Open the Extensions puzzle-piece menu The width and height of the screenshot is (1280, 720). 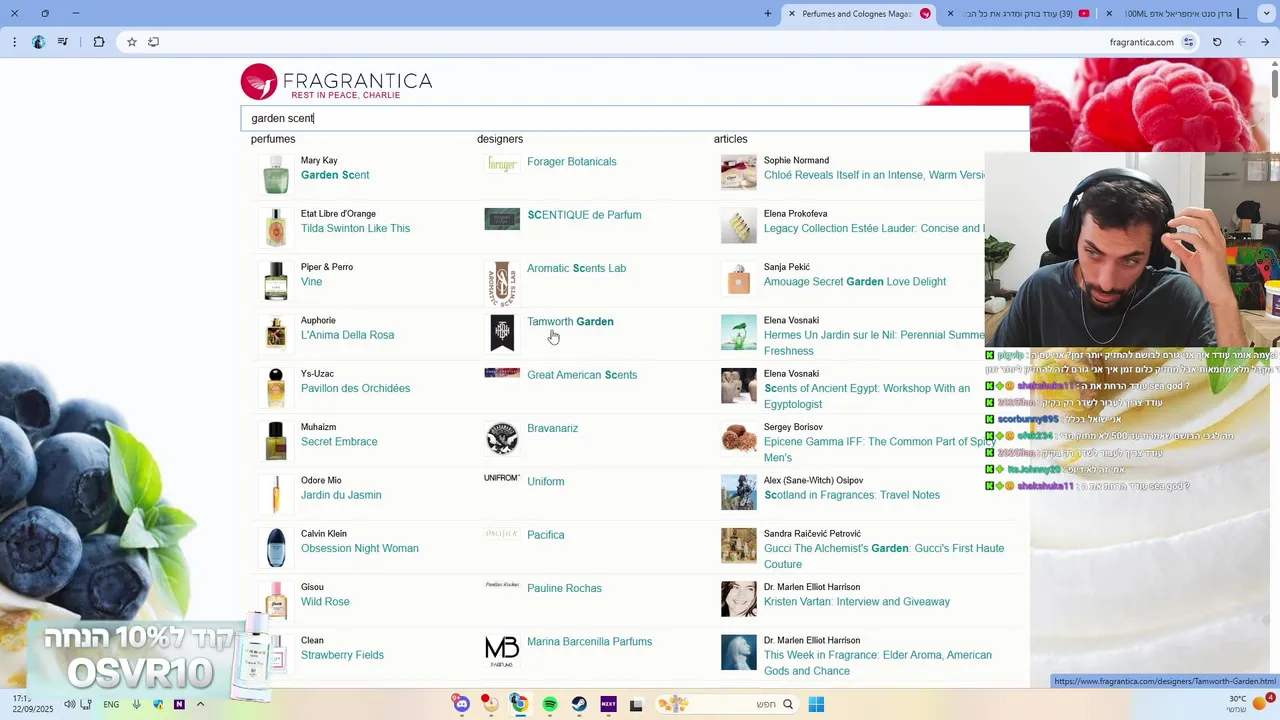98,42
